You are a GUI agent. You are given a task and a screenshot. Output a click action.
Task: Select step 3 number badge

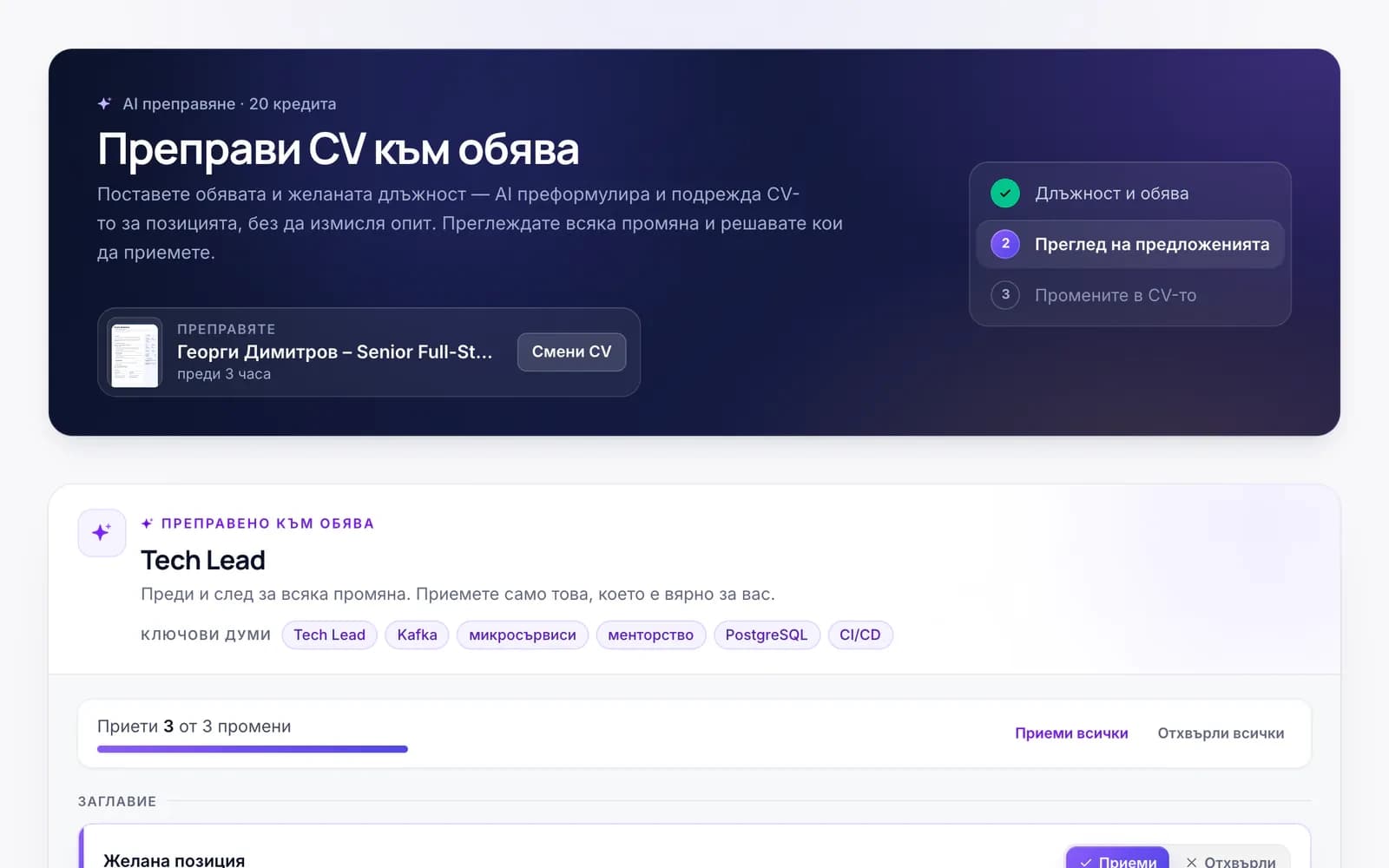pos(1005,294)
